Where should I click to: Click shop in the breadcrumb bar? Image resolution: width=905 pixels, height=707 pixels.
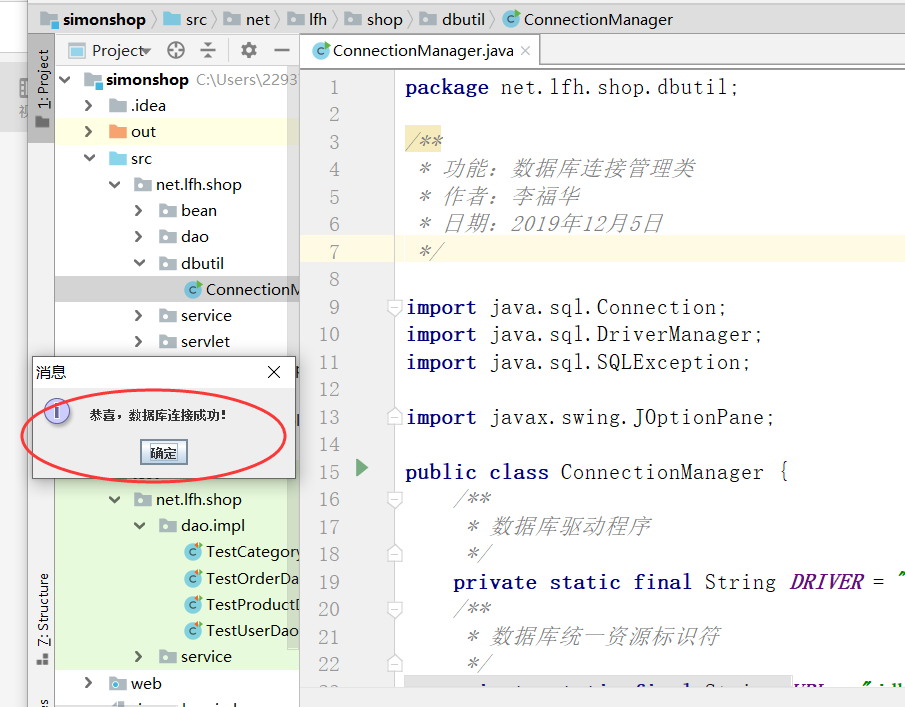(x=384, y=20)
